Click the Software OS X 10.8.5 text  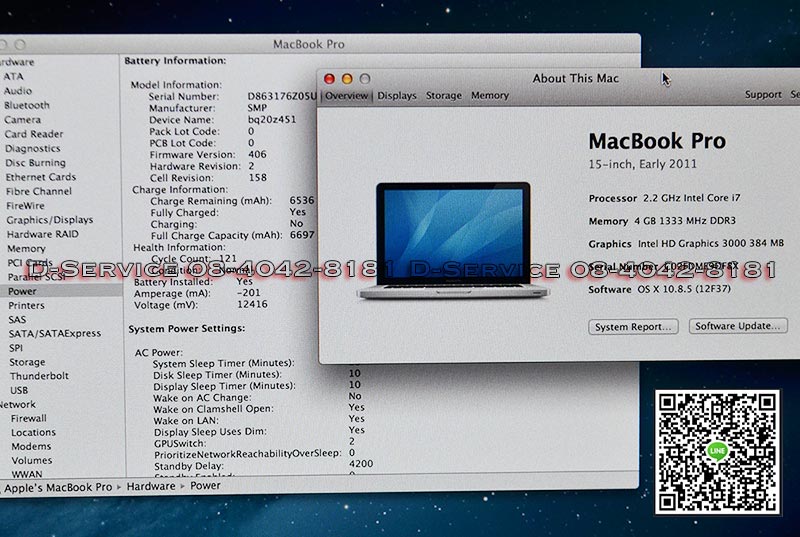click(660, 289)
